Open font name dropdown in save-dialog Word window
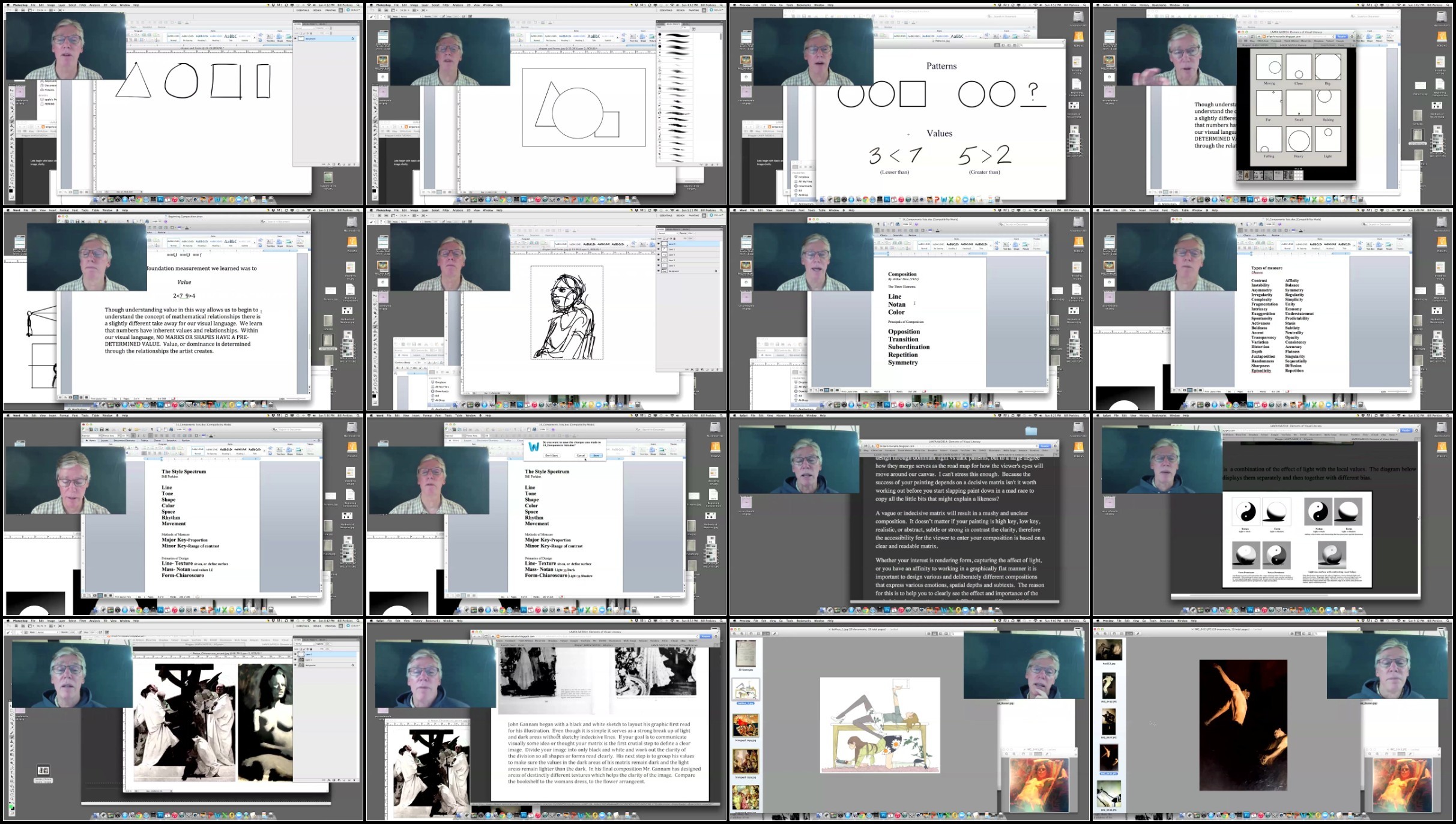This screenshot has width=1456, height=824. [473, 436]
